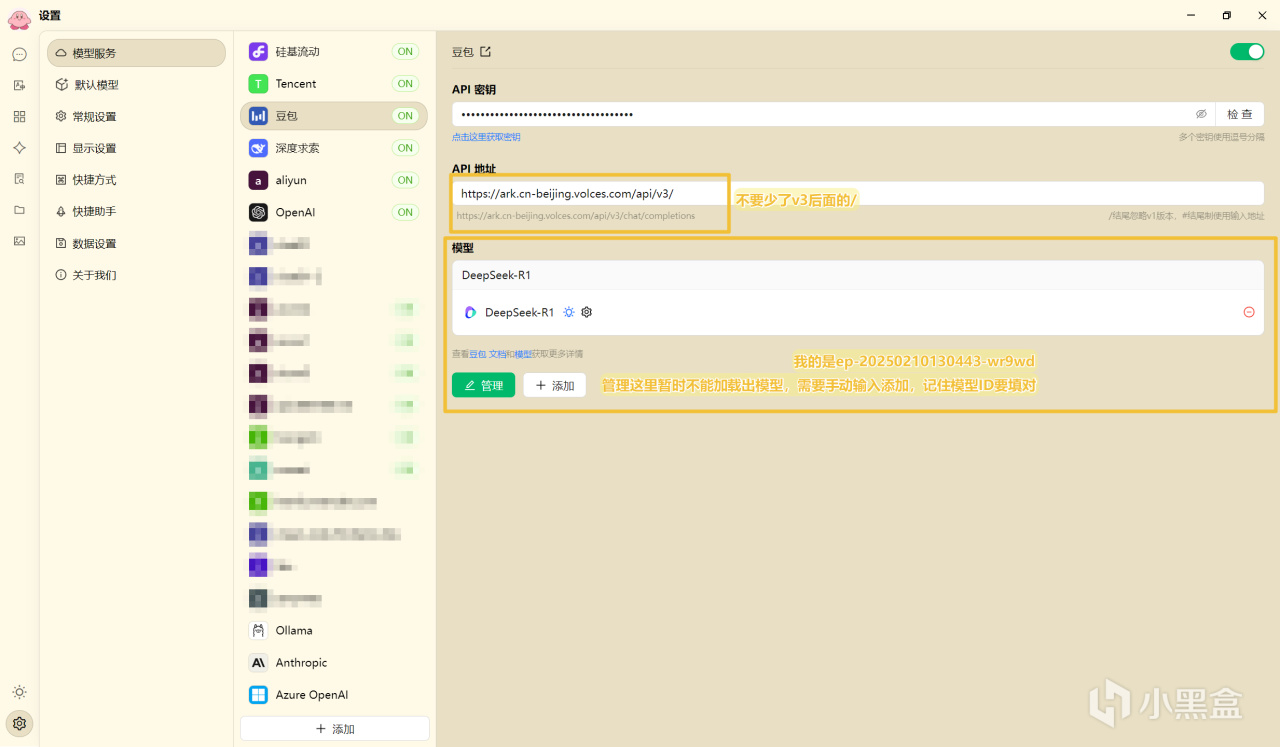Open 文档 link in model help text

pyautogui.click(x=497, y=354)
